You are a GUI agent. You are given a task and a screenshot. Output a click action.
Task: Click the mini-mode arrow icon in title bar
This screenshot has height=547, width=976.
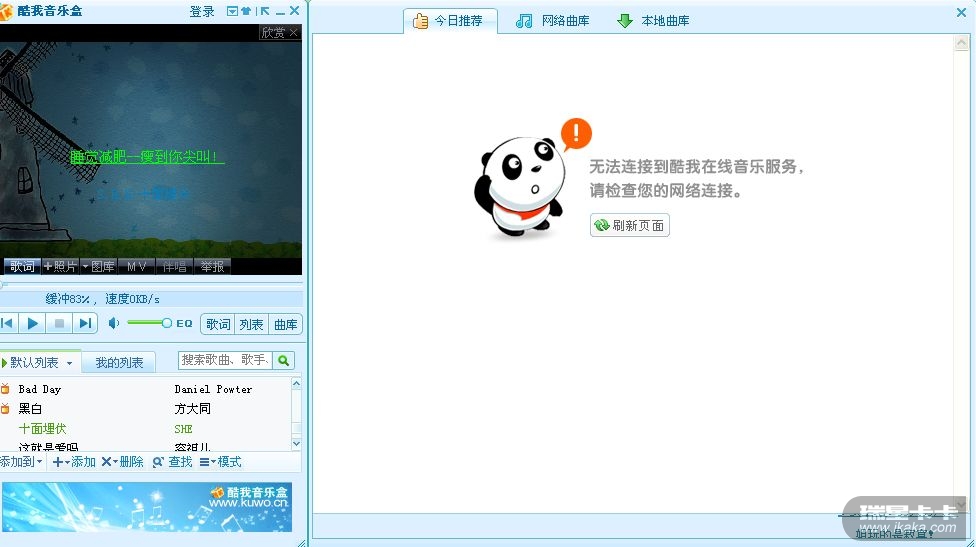pyautogui.click(x=265, y=11)
